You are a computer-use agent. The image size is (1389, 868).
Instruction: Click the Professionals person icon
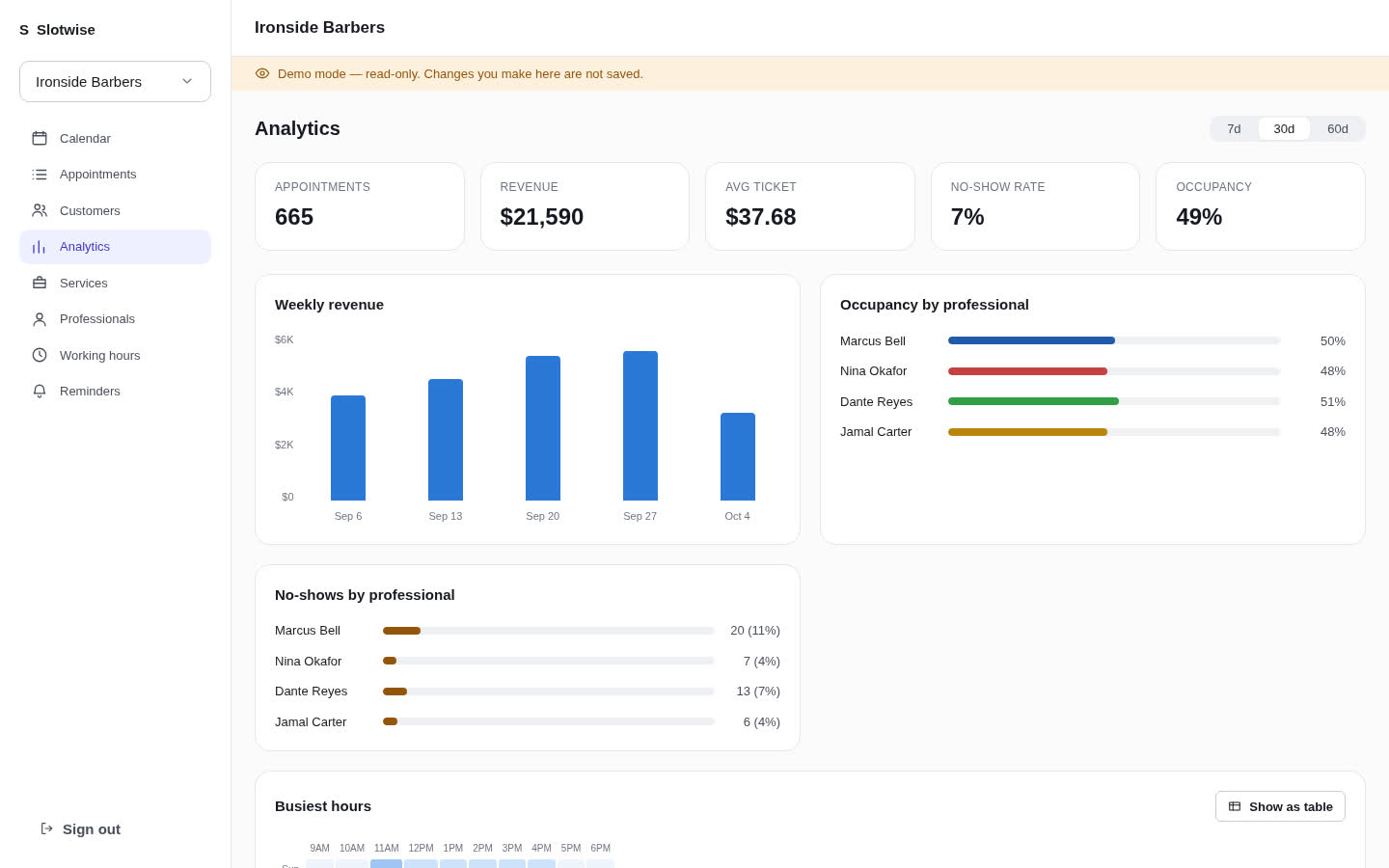coord(40,319)
